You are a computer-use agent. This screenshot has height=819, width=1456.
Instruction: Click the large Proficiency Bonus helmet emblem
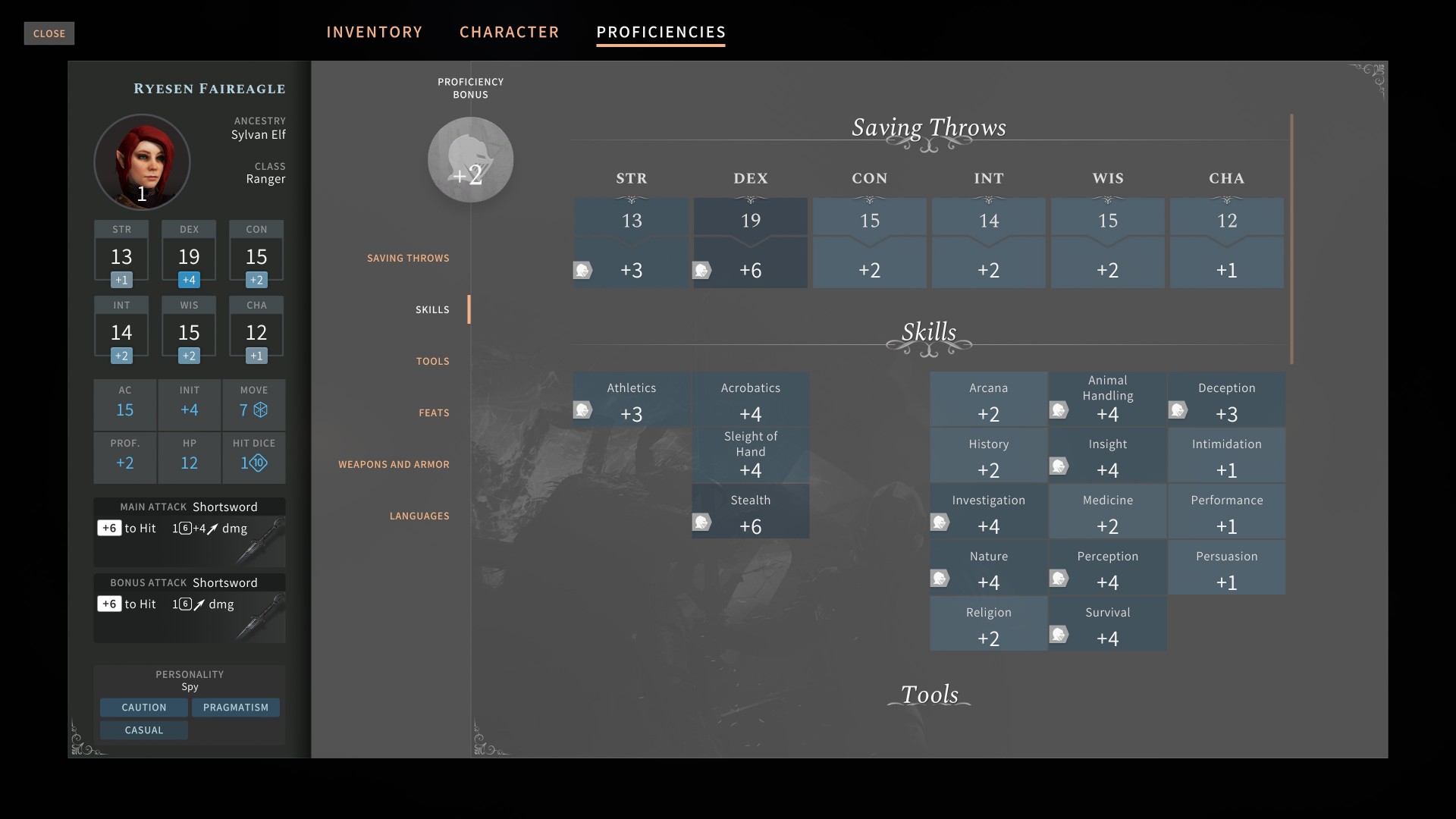[470, 160]
